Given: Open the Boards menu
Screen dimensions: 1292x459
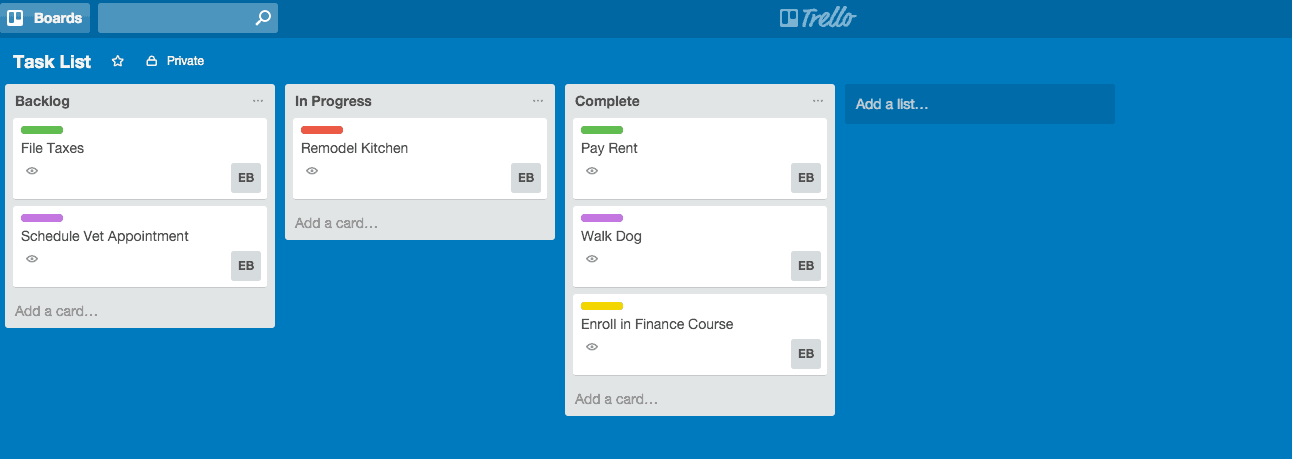Looking at the screenshot, I should point(46,18).
